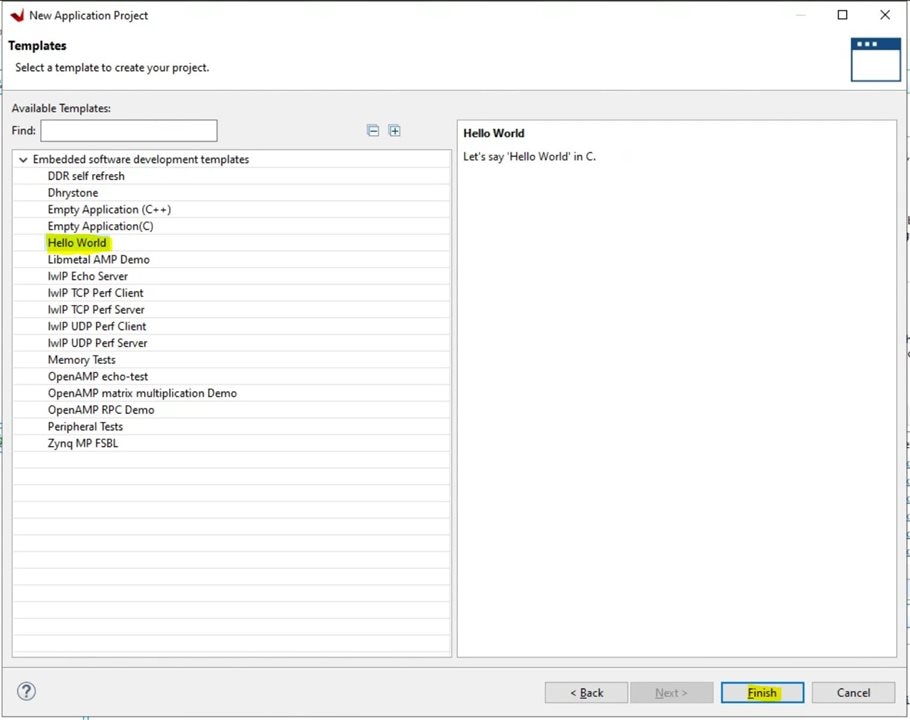This screenshot has height=720, width=910.
Task: Select the DDR self refresh template
Action: [x=86, y=176]
